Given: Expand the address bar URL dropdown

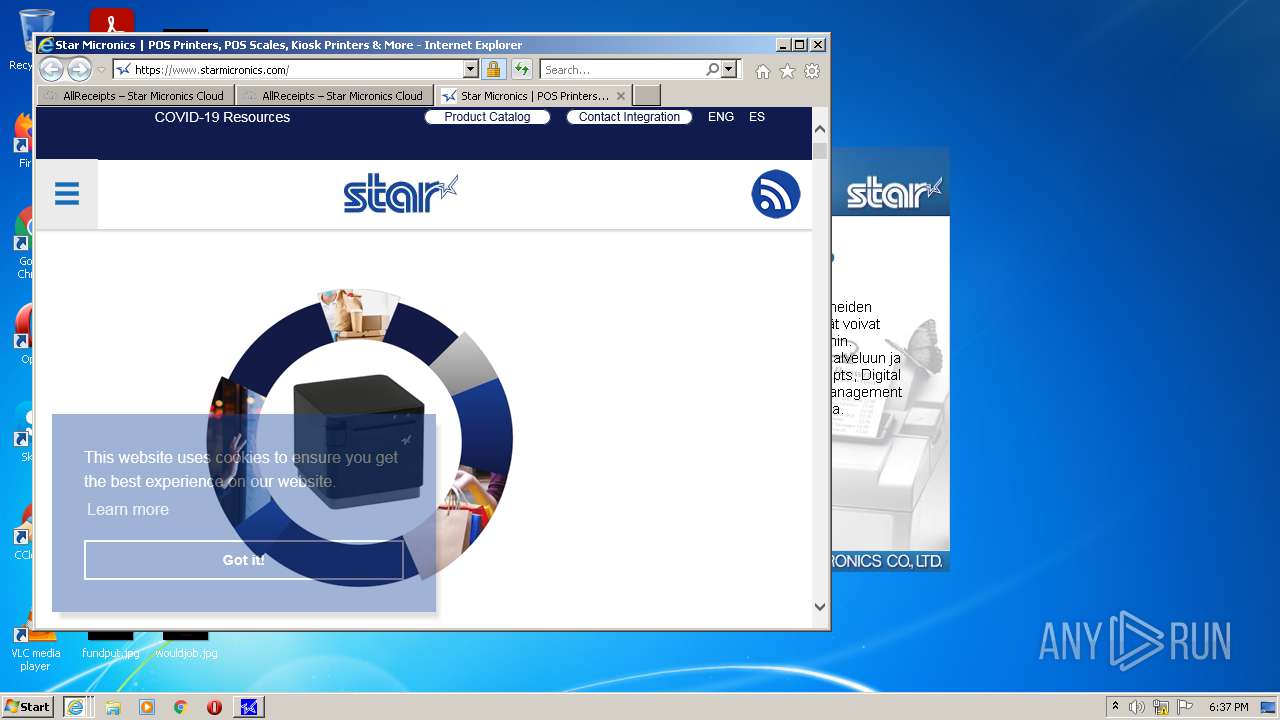Looking at the screenshot, I should pyautogui.click(x=470, y=69).
